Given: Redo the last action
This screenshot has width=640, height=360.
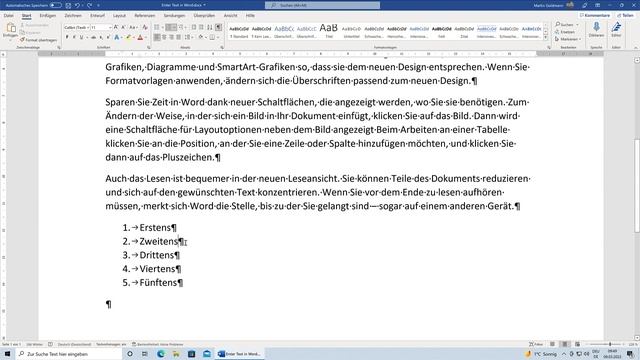Looking at the screenshot, I should 89,5.
